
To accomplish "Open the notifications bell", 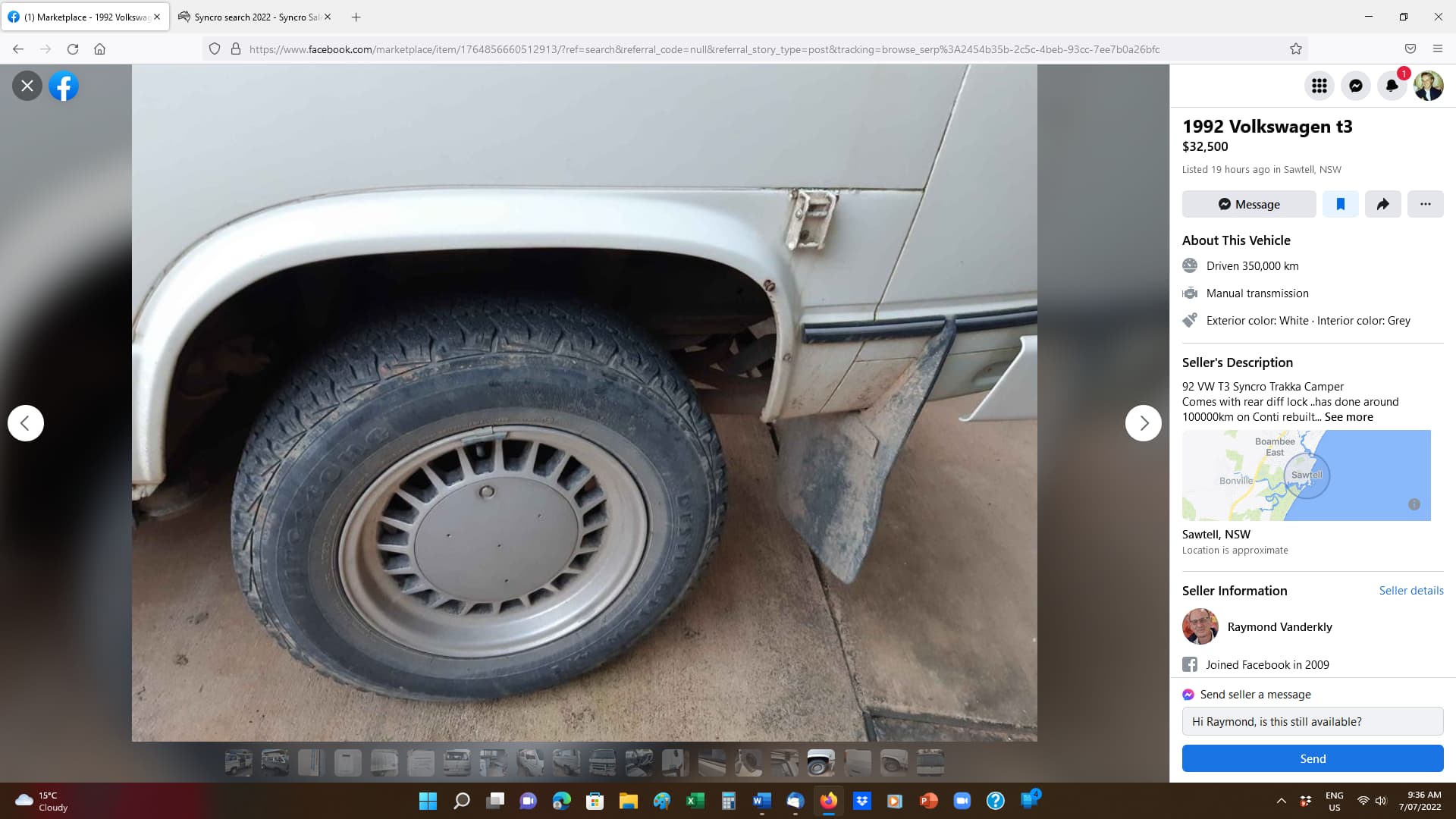I will [1392, 86].
